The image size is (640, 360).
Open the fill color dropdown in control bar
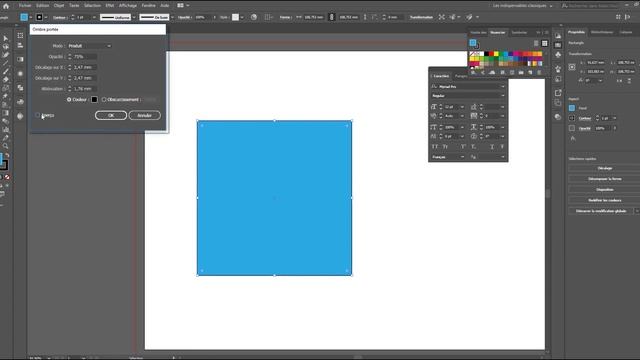point(31,18)
